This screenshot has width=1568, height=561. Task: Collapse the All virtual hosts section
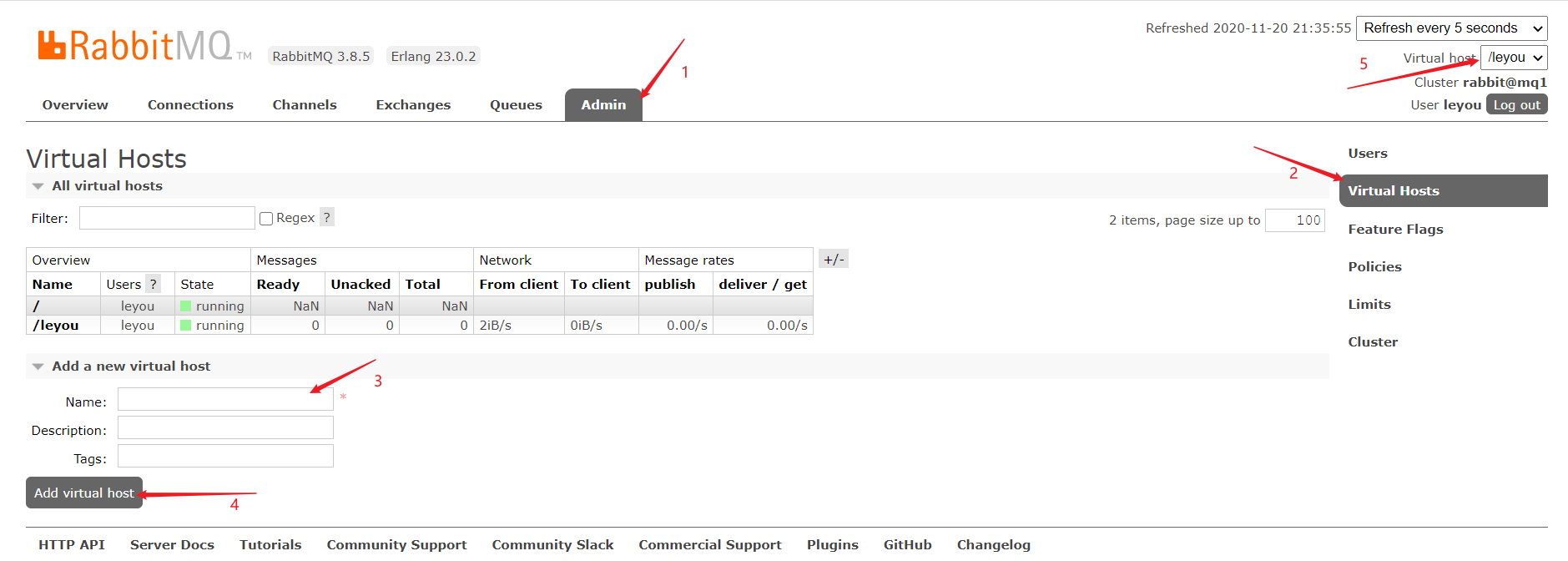(x=107, y=185)
